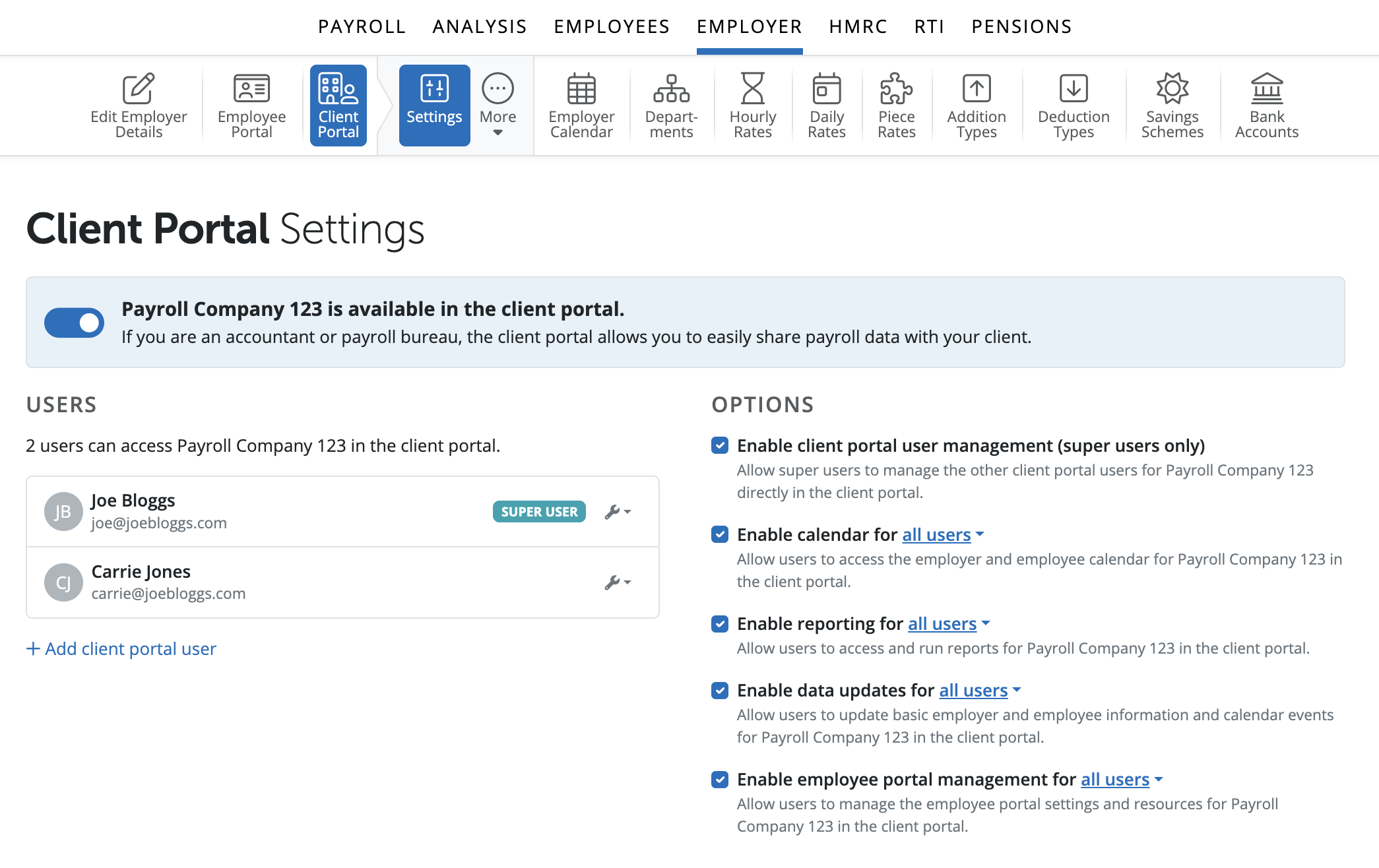Select the Departments icon
The image size is (1379, 868).
point(671,104)
